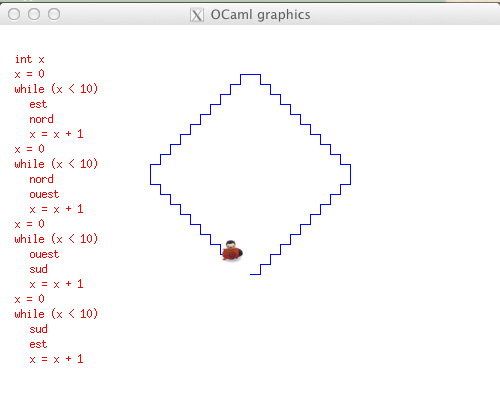The height and width of the screenshot is (409, 500).
Task: Click the "int x" declaration line
Action: tap(30, 59)
